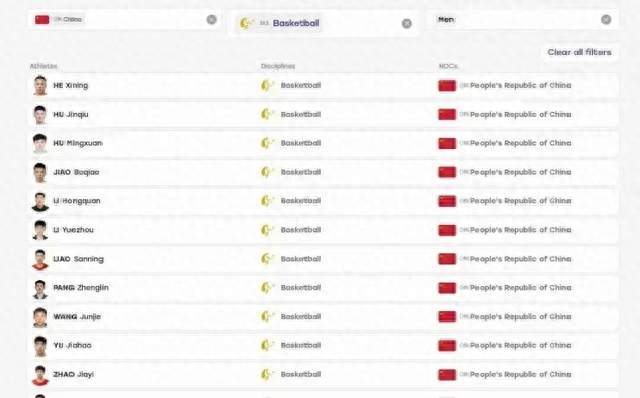
Task: Open ZHAO Jiayi athlete photo
Action: click(40, 375)
